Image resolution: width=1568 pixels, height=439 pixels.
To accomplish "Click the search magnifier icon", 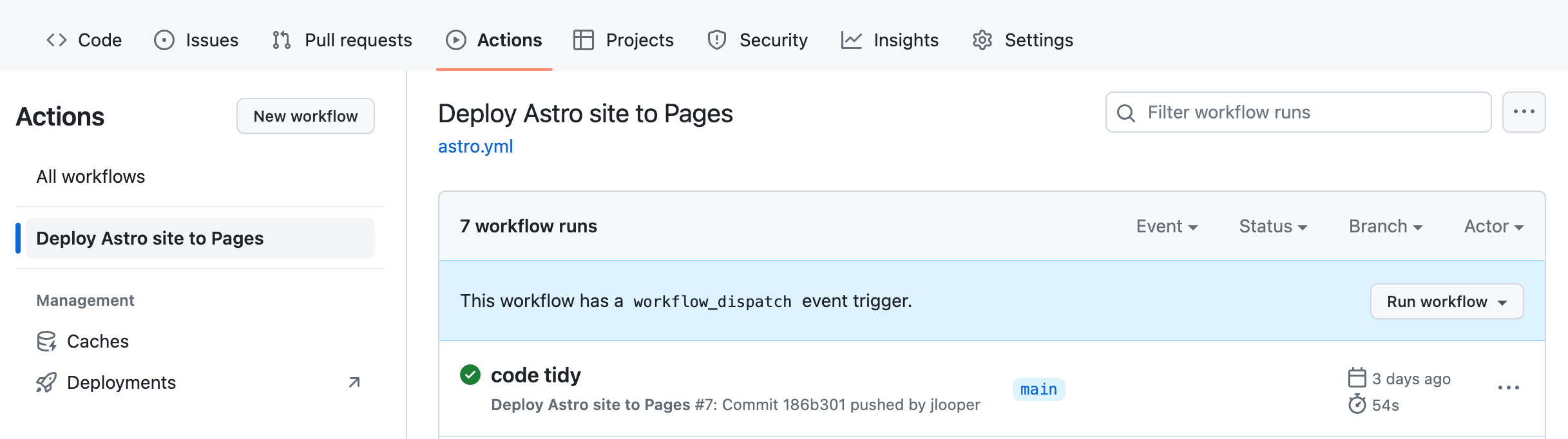I will (x=1125, y=113).
